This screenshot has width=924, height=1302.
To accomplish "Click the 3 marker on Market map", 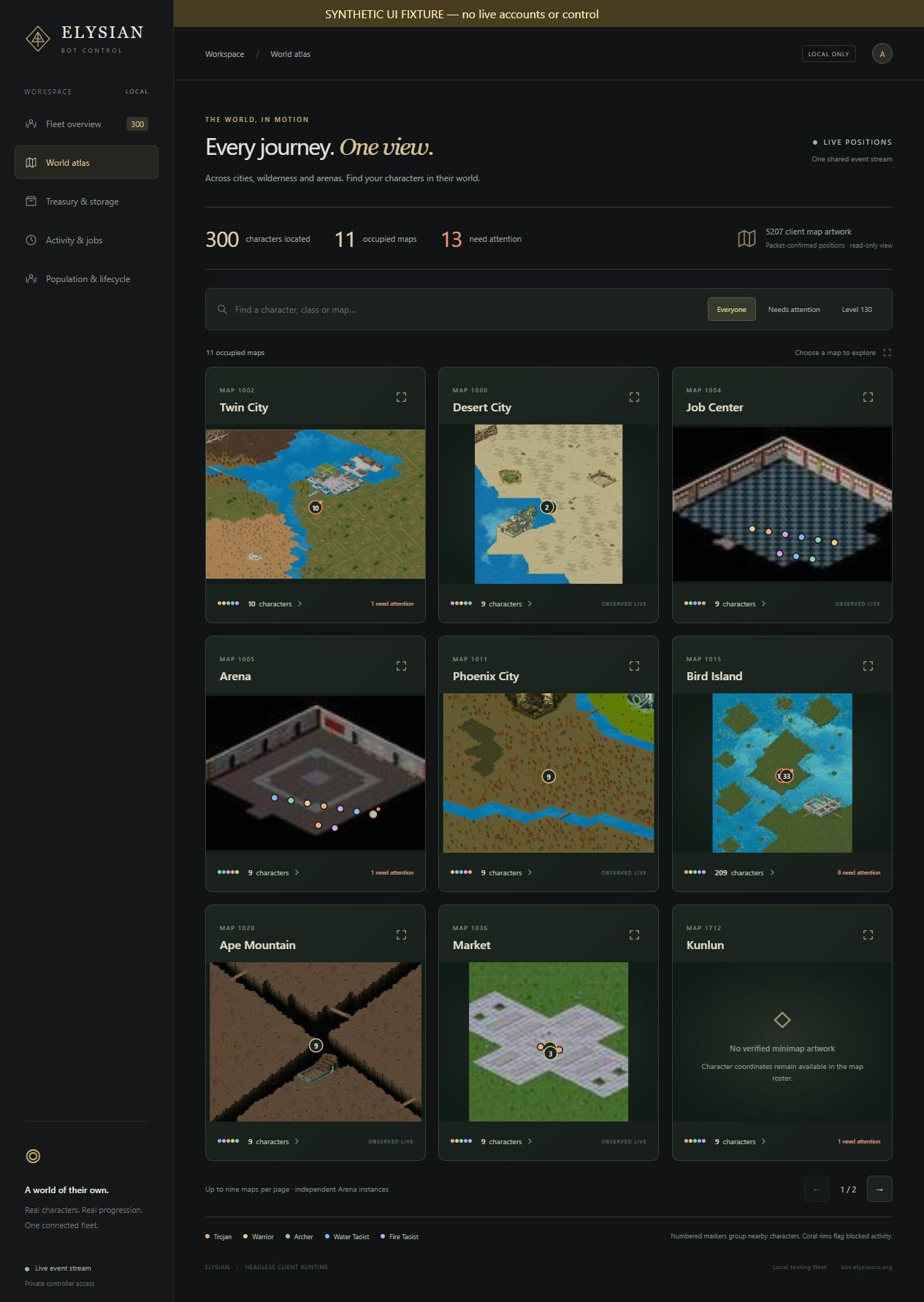I will pos(551,1053).
